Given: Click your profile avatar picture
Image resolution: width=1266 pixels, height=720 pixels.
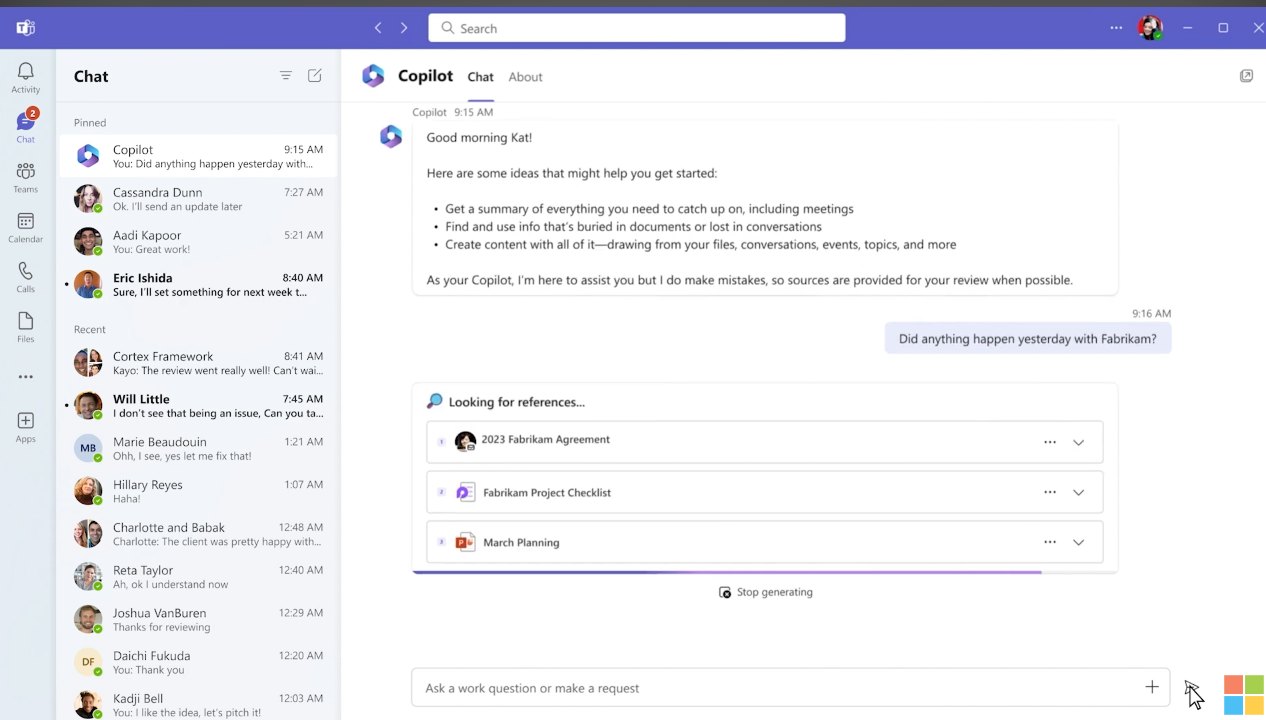Looking at the screenshot, I should tap(1149, 27).
